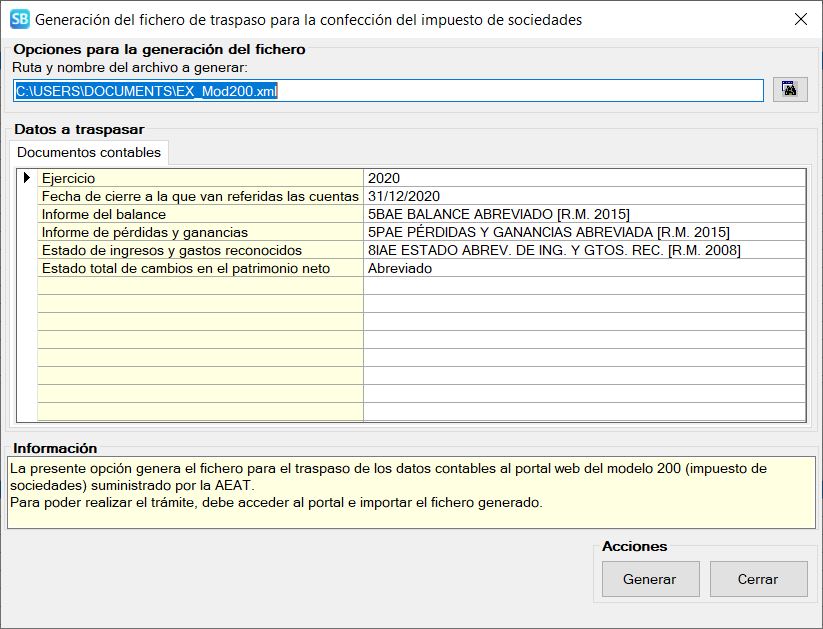Select the closing date 31/12/2020 cell
This screenshot has height=629, width=823.
tap(584, 196)
